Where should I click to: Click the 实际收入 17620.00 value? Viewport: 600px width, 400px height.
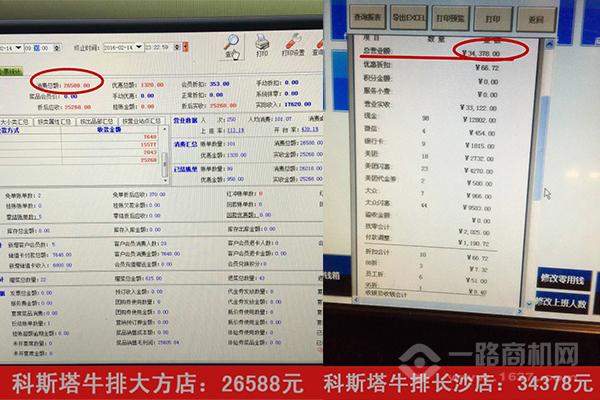point(298,104)
